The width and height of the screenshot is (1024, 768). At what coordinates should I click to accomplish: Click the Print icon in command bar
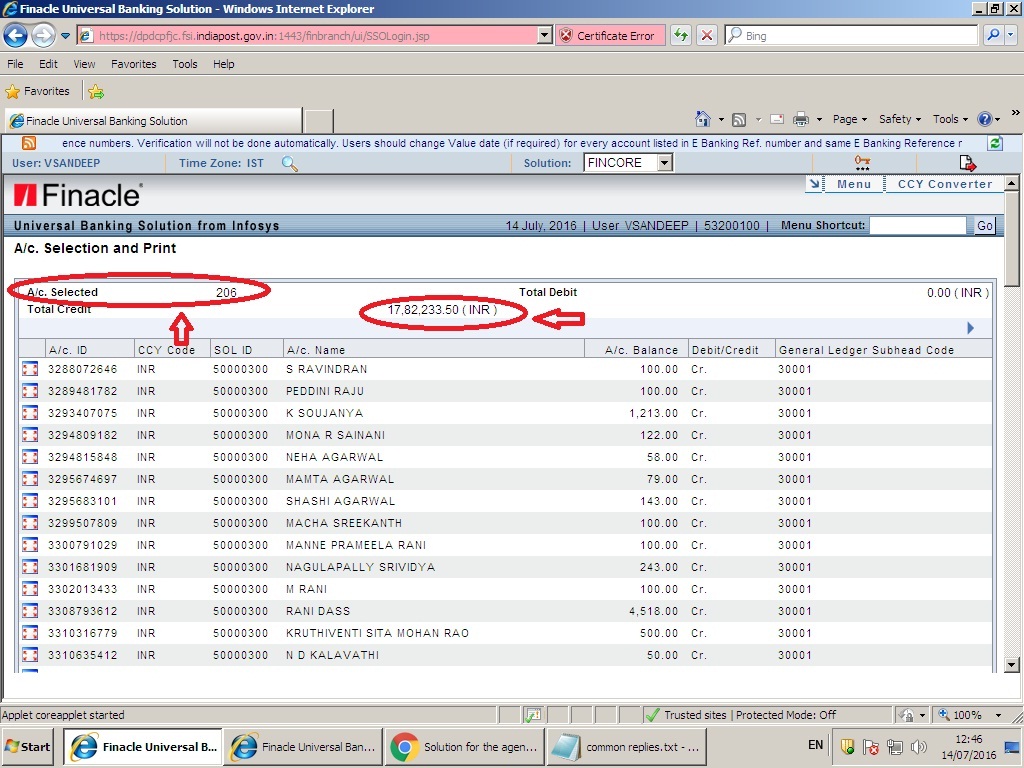click(801, 120)
